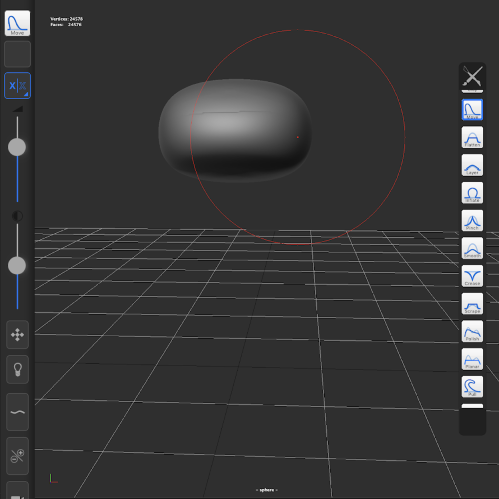Select the sphere object name label
The image size is (499, 499).
(267, 490)
